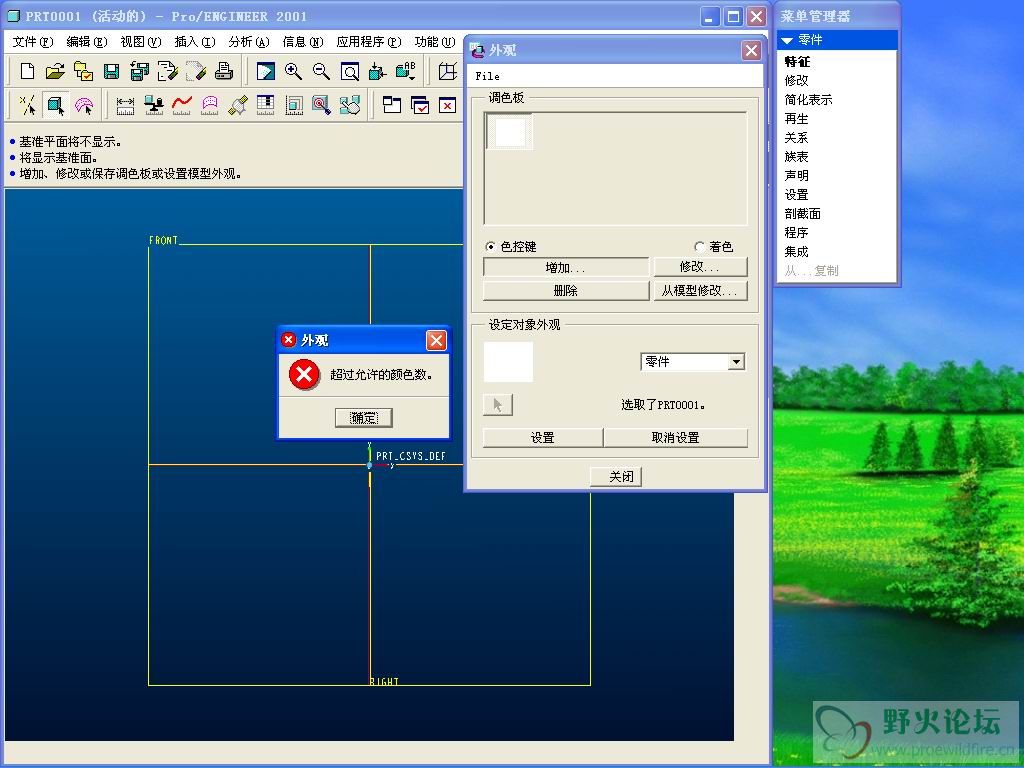This screenshot has width=1024, height=768.
Task: Click the activate window checkmark icon
Action: [420, 104]
